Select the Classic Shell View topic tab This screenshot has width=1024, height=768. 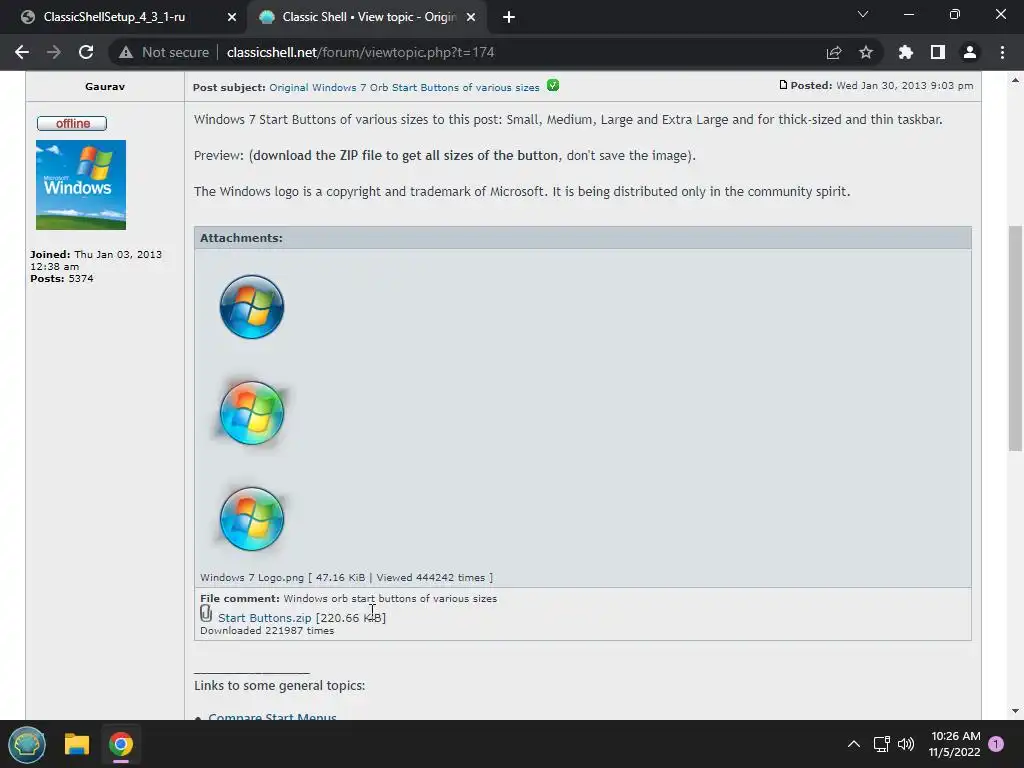[369, 17]
